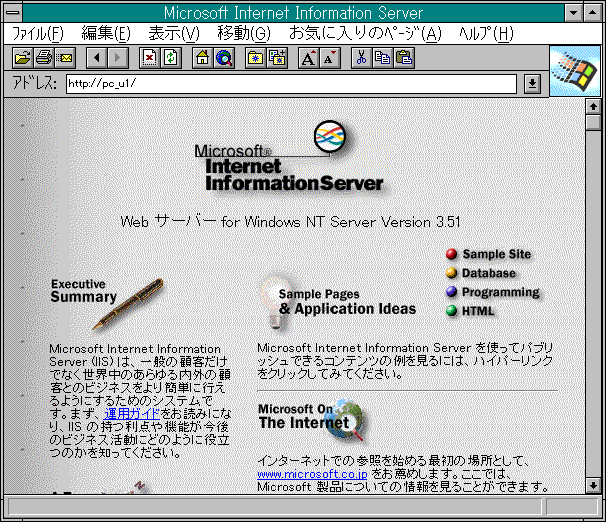
Task: Follow the 運用ガイド hyperlink
Action: click(x=132, y=413)
